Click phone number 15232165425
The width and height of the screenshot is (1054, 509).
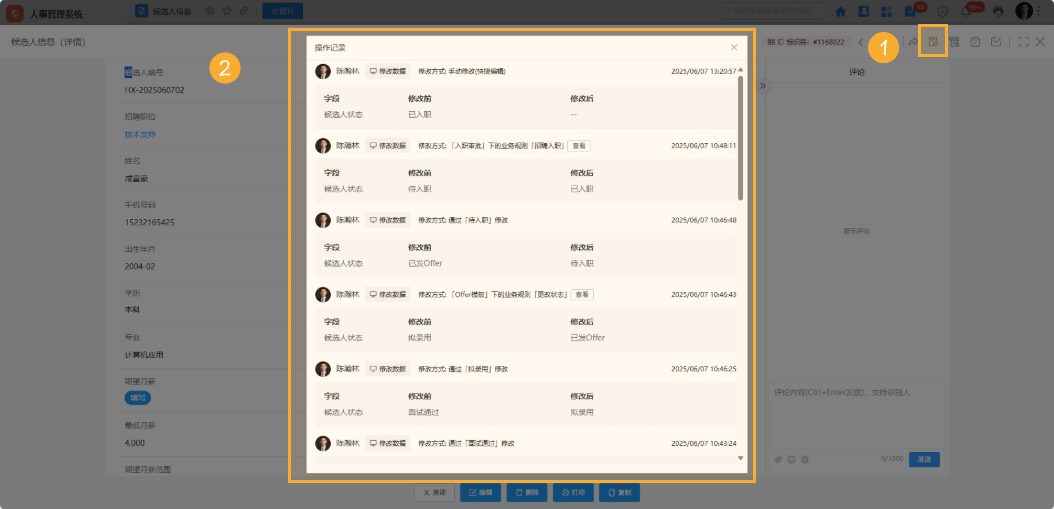point(149,222)
